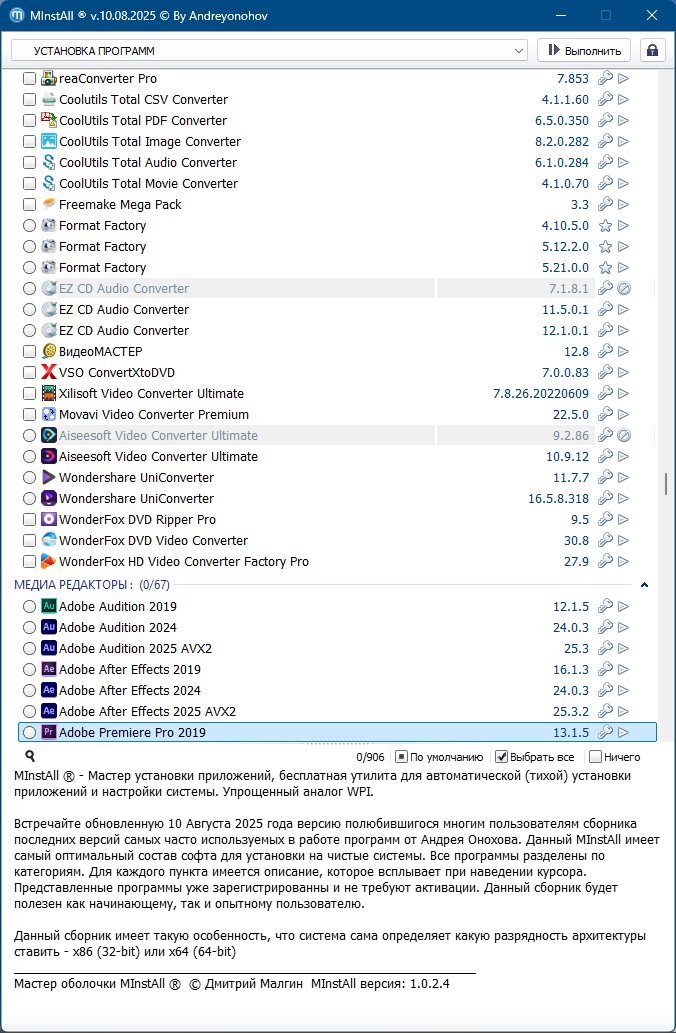Collapse the МЕДИА РЕДАКТОРЫ section arrow
Screen dimensions: 676x1033
[644, 584]
